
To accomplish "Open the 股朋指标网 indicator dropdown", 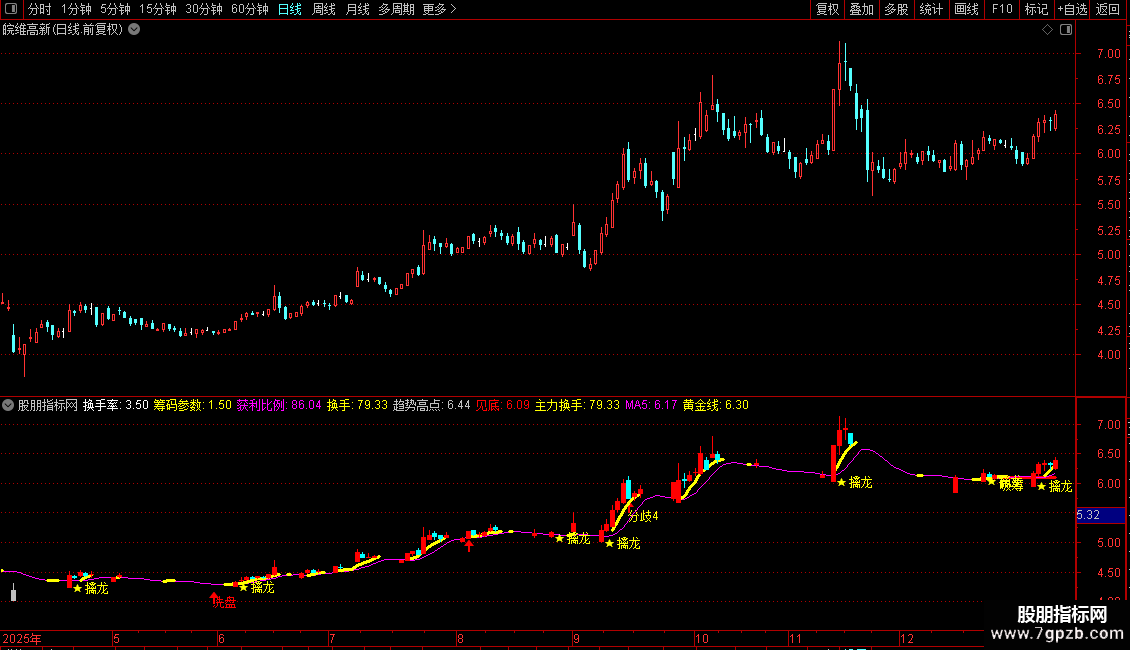I will click(8, 405).
